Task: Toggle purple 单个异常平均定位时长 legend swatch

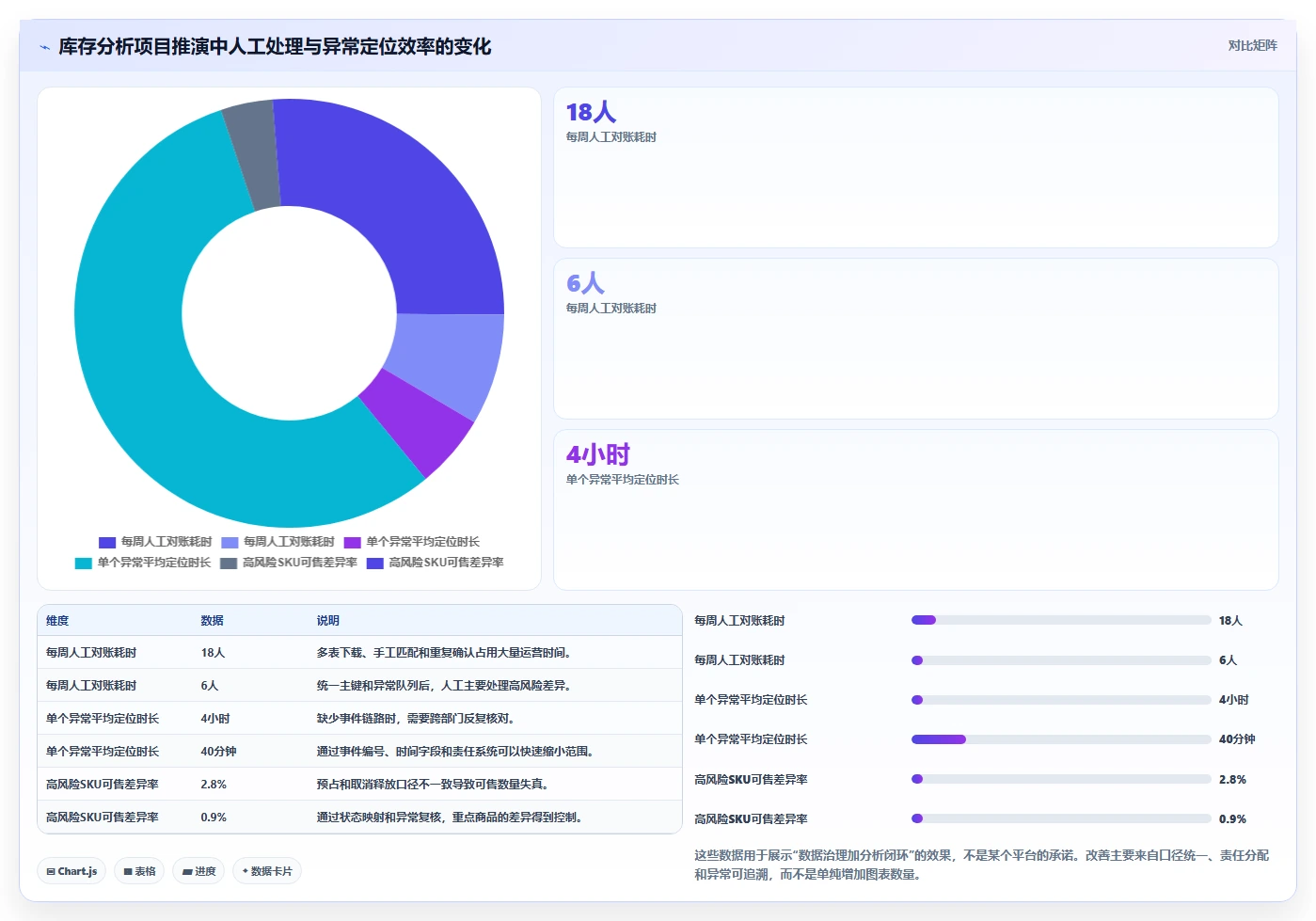Action: 353,542
